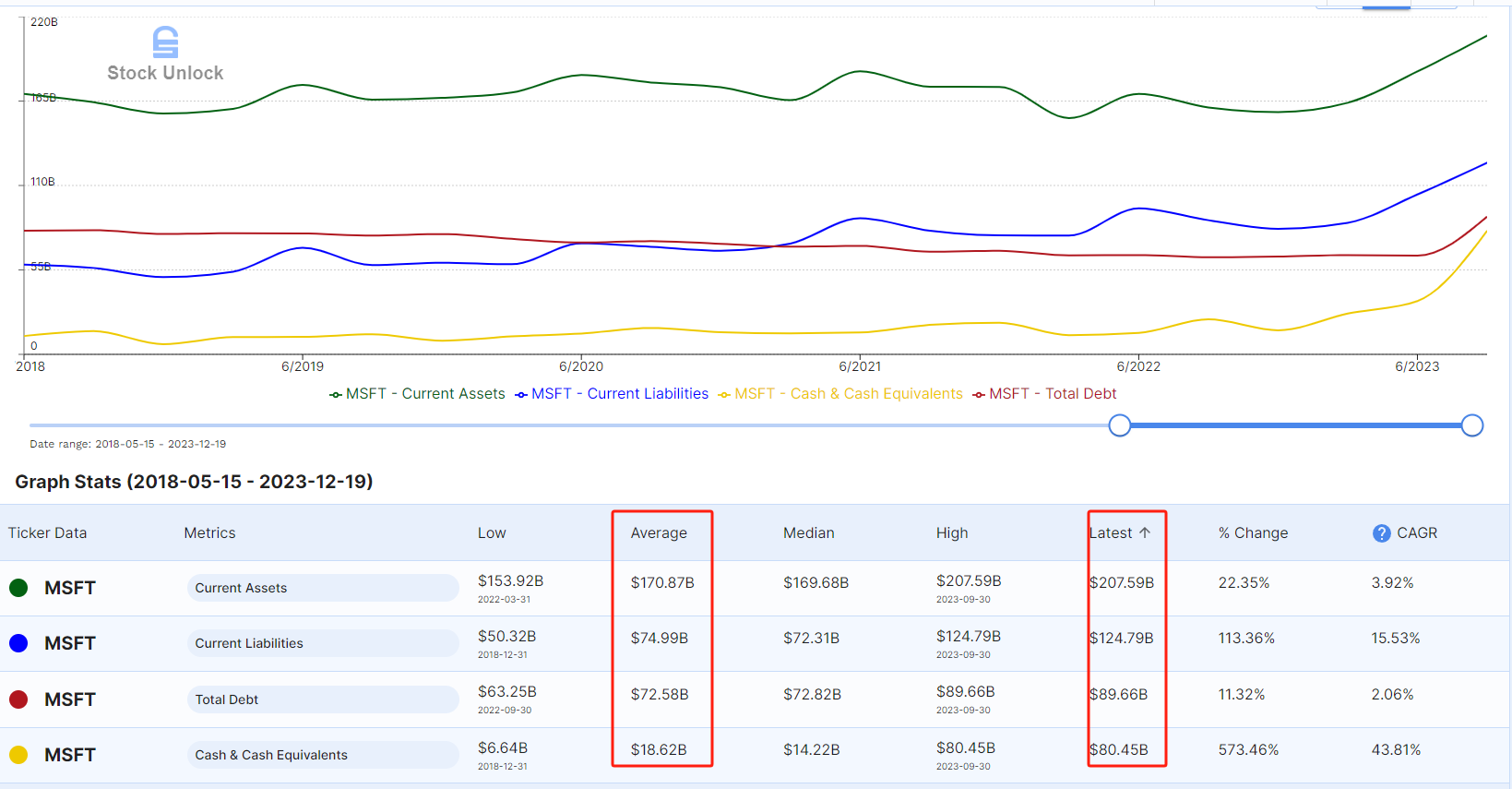Screen dimensions: 1512x789
Task: Toggle MSFT - Cash & Cash Equivalents legend entry
Action: click(840, 394)
